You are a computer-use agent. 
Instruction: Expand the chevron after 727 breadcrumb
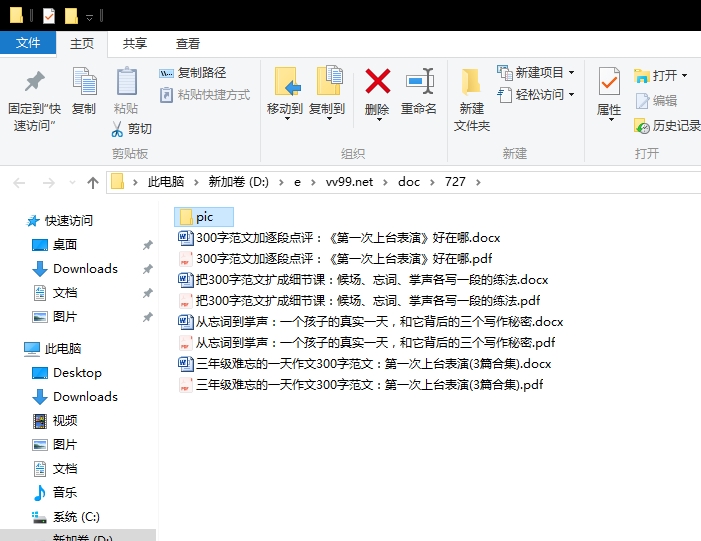tap(478, 182)
